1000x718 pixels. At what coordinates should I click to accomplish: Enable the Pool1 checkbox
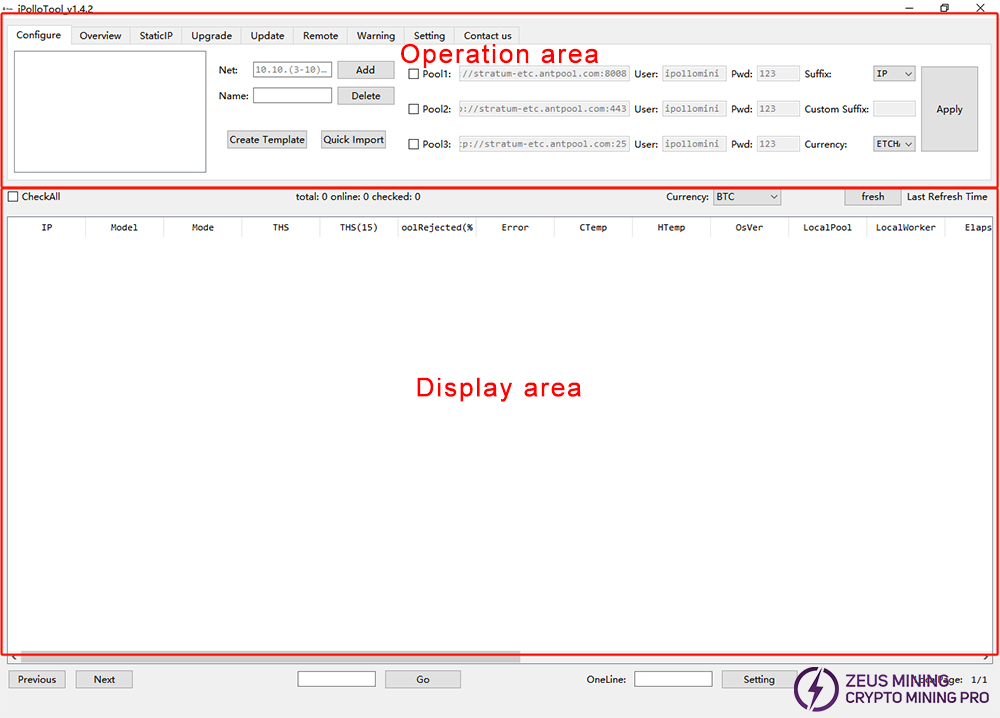click(415, 74)
